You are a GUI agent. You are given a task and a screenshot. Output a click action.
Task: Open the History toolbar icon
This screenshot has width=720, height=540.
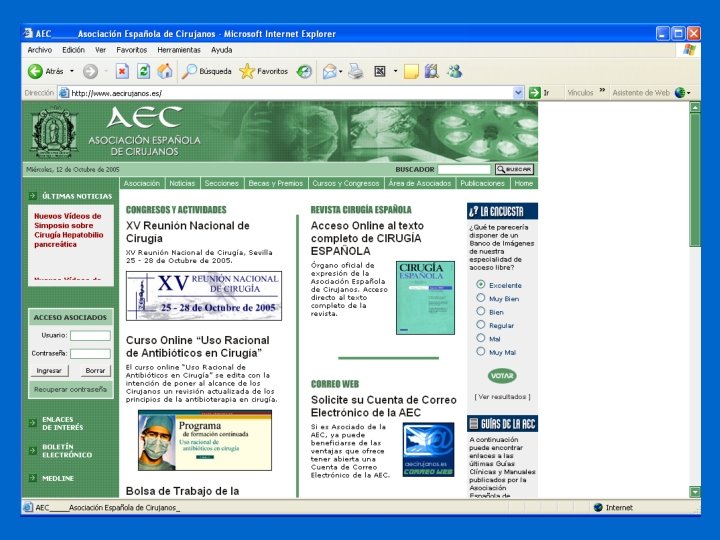click(x=304, y=71)
